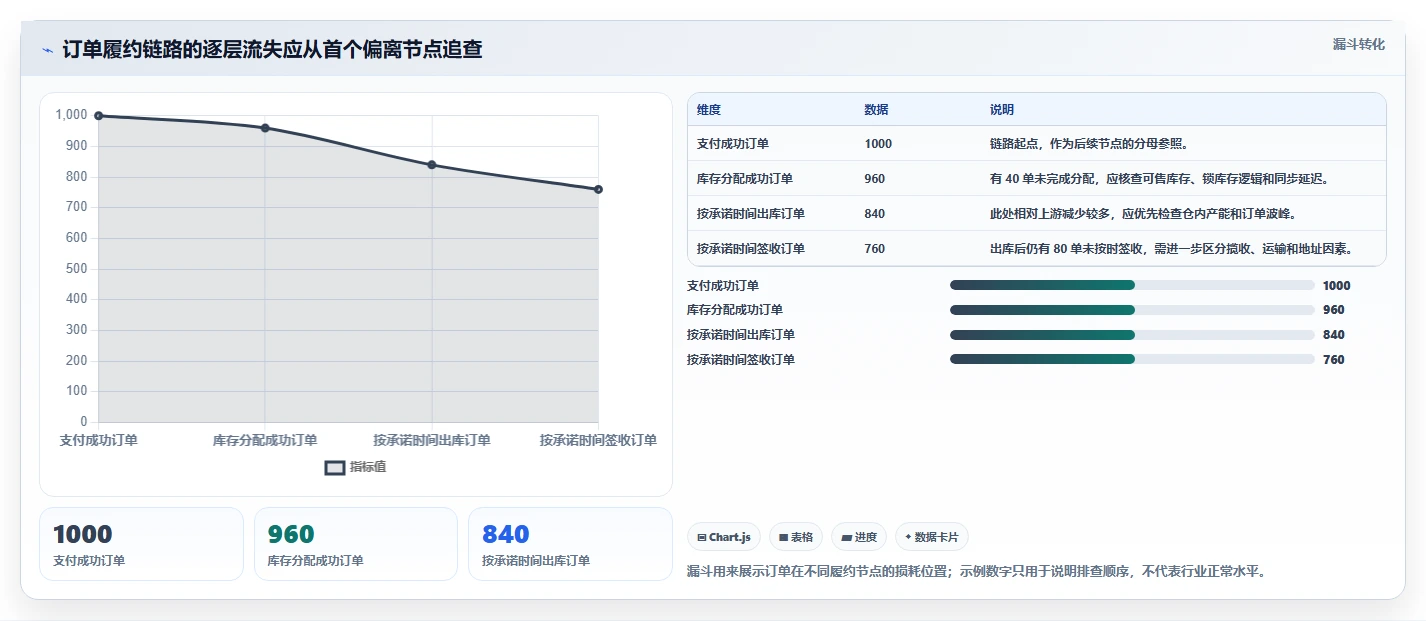
Task: Click table cell 按承诺时间签收订单
Action: [751, 249]
